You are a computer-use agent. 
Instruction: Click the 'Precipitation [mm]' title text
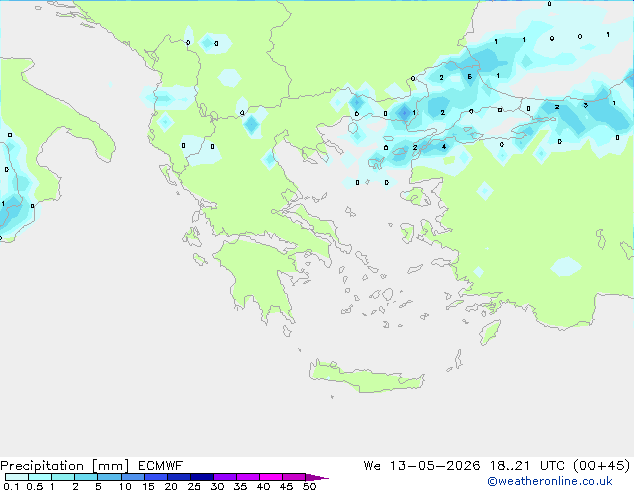[x=64, y=466]
